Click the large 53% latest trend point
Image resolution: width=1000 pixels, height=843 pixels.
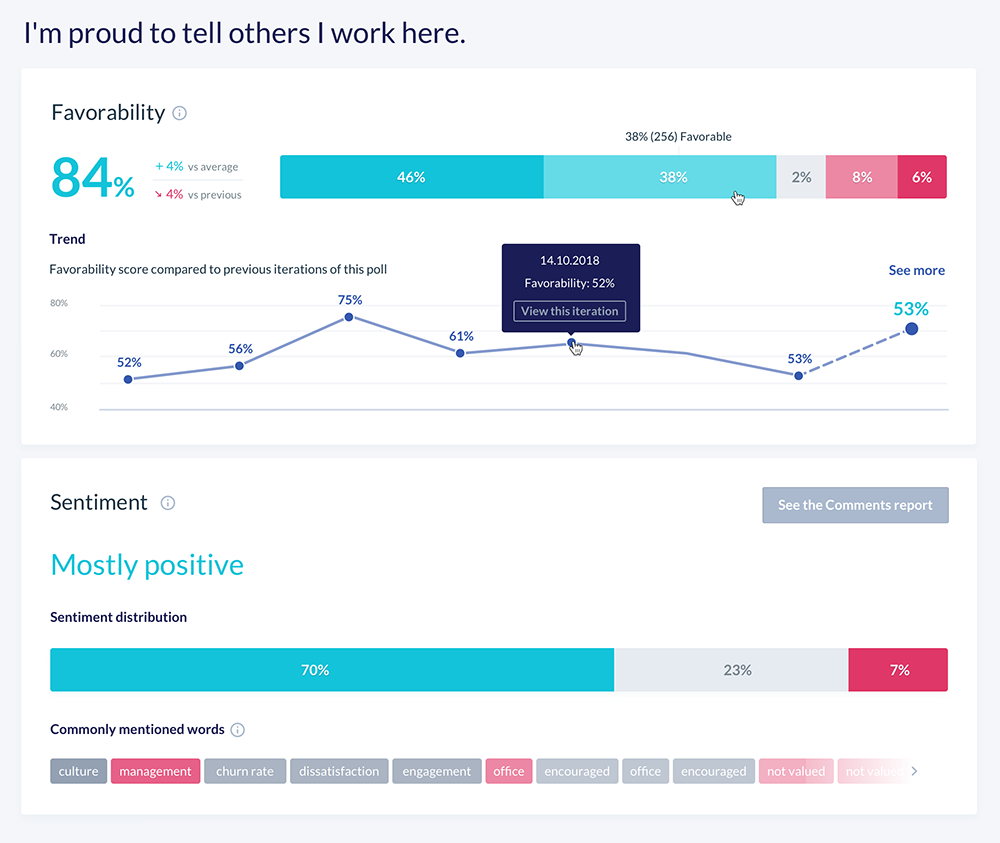pos(911,329)
